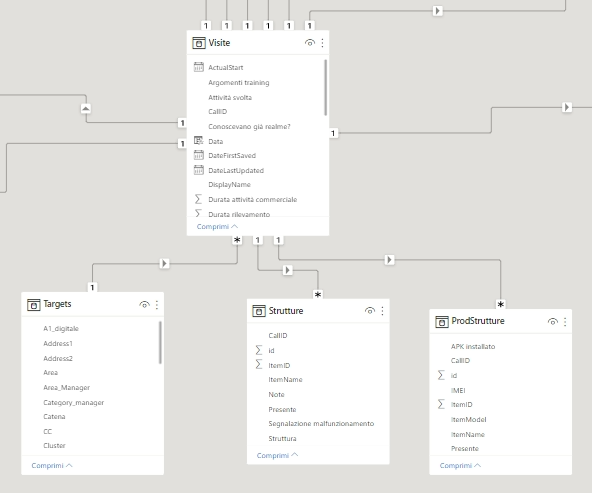The width and height of the screenshot is (592, 493).
Task: Select the Conoscevano già realme? field
Action: click(x=249, y=126)
